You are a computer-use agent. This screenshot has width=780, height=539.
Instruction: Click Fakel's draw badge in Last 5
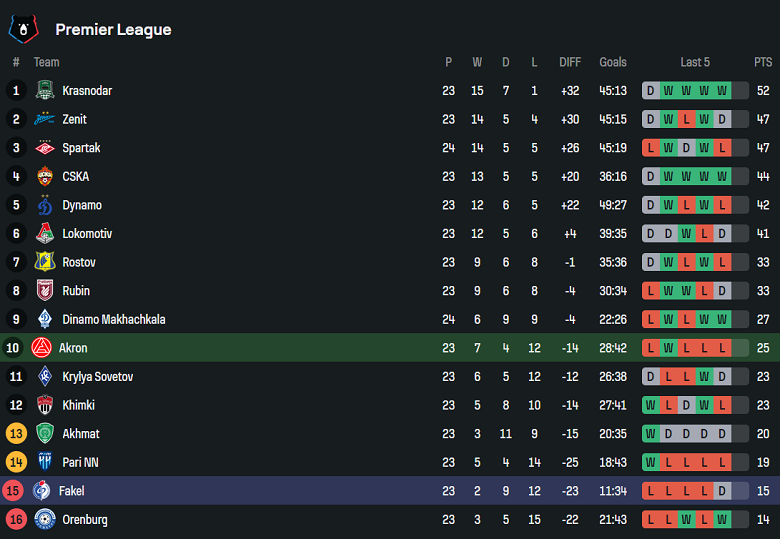click(723, 491)
